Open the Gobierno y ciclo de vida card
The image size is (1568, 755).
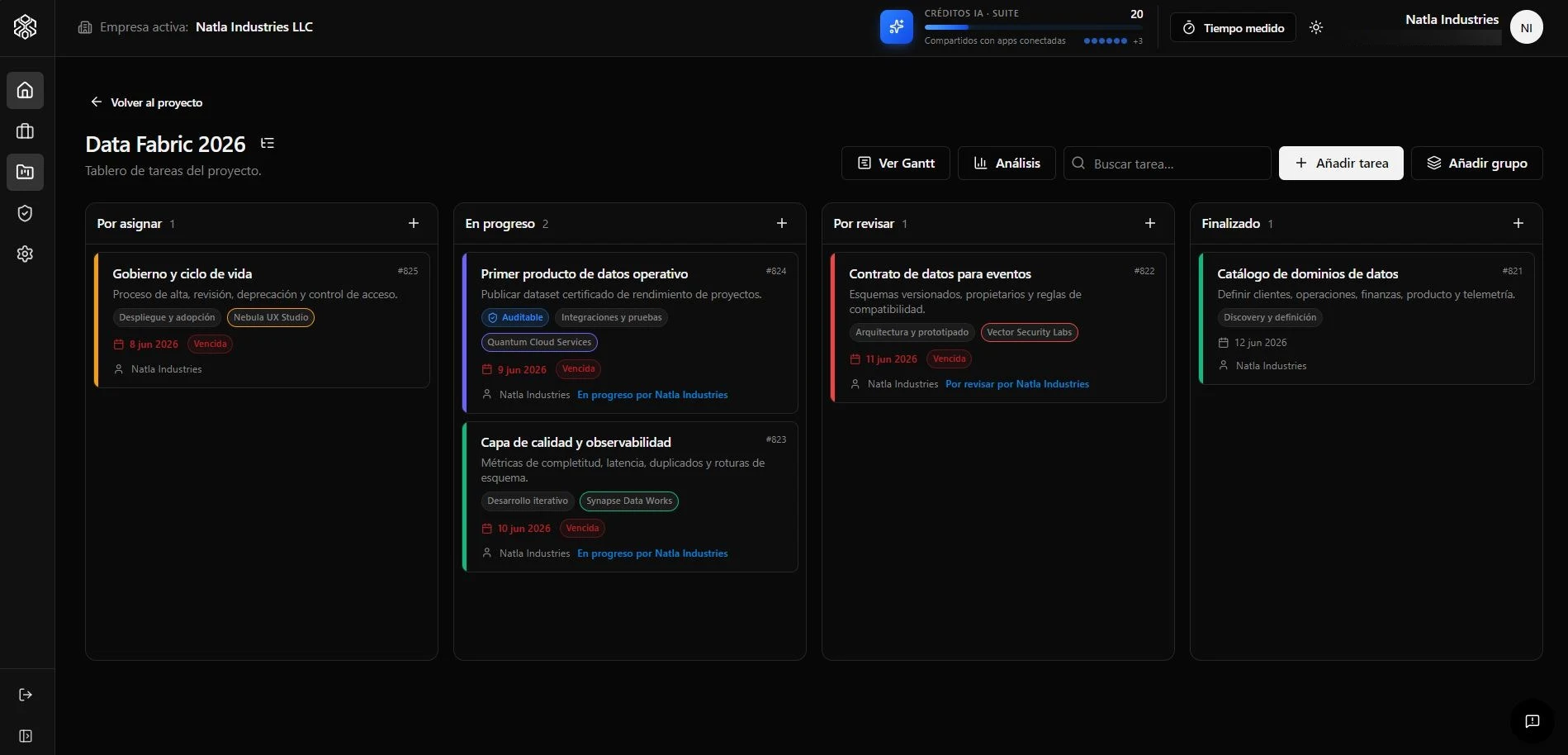pyautogui.click(x=262, y=320)
